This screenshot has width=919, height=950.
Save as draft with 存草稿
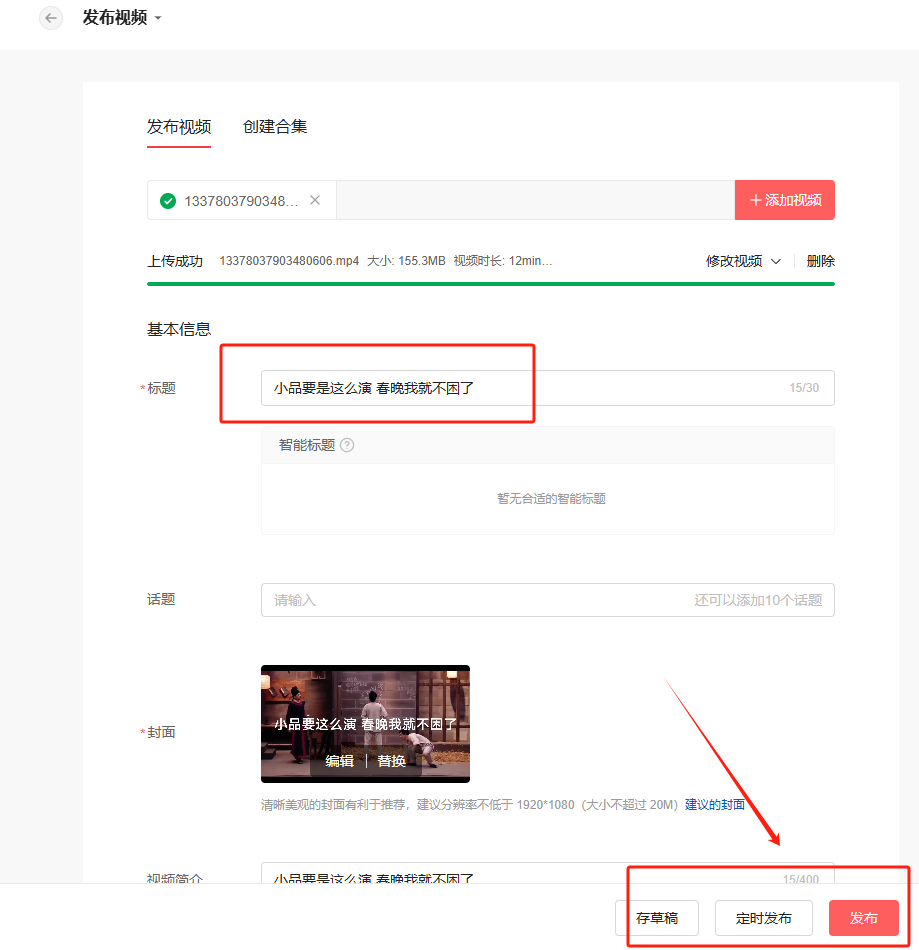657,918
